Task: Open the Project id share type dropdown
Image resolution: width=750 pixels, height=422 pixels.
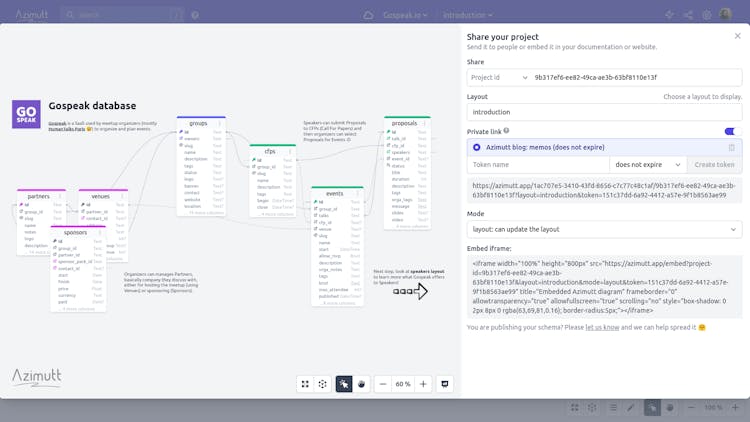Action: coord(498,78)
